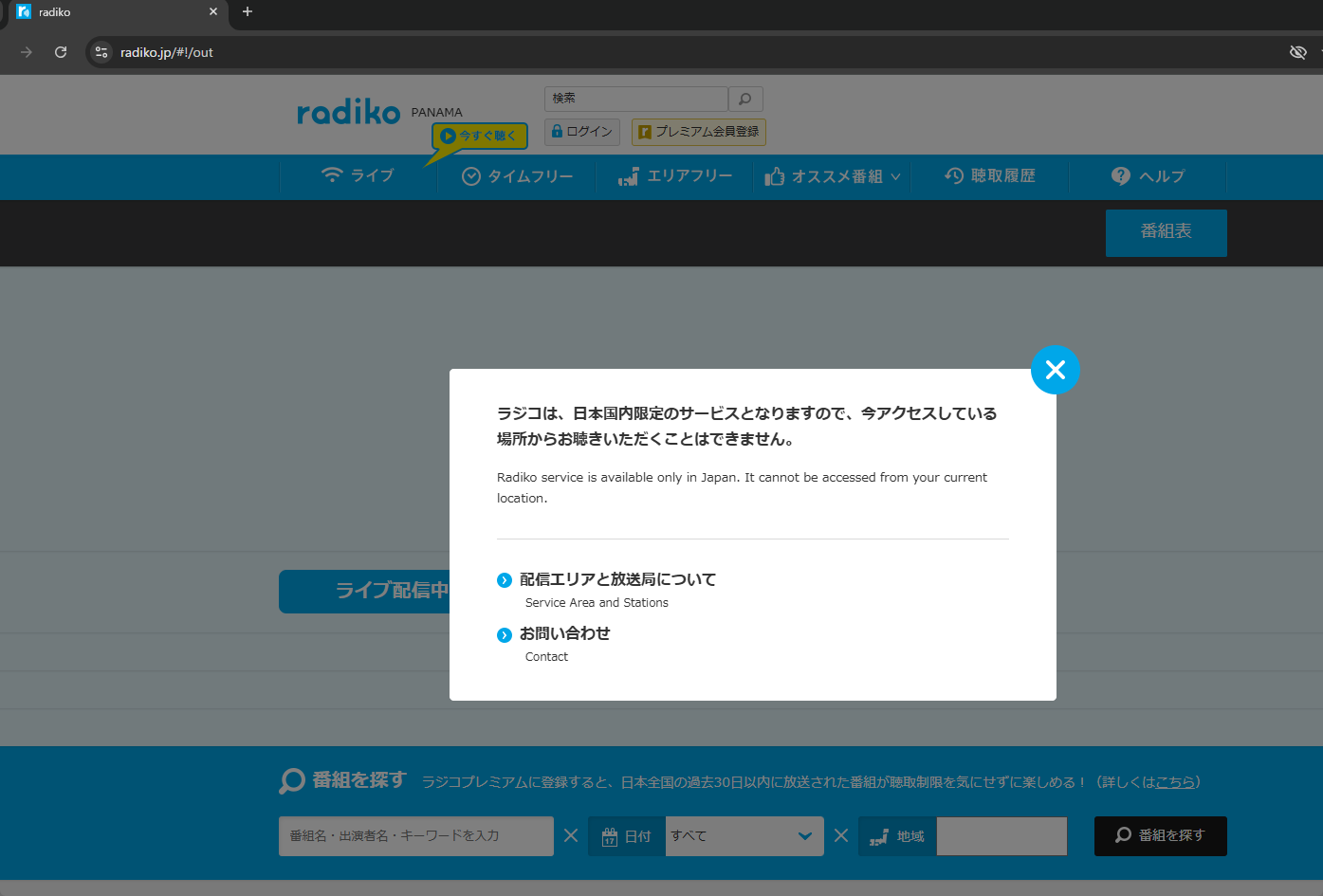This screenshot has height=896, width=1323.
Task: Open the お問い合わせ contact link
Action: [564, 633]
